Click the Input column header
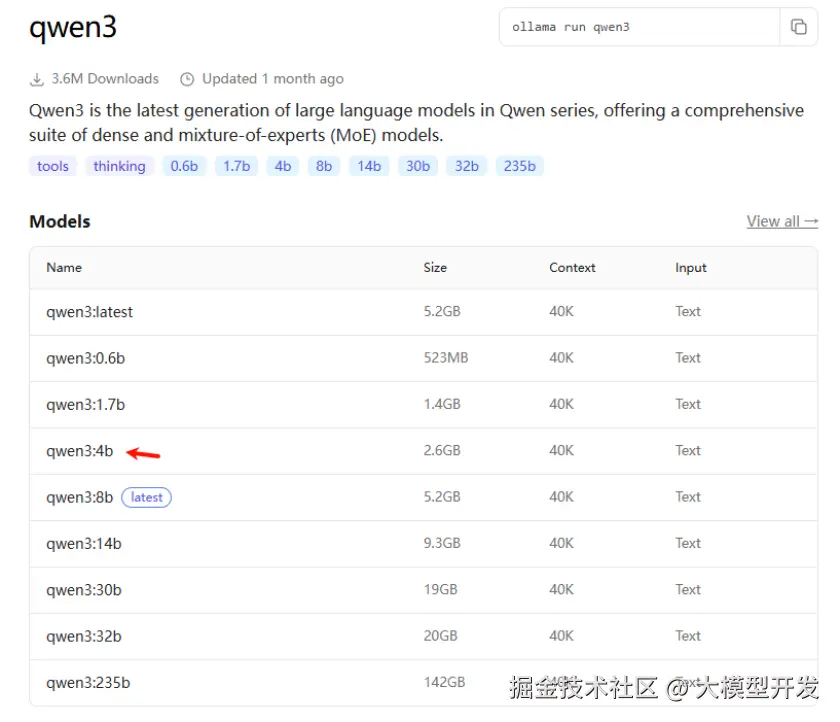Viewport: 840px width, 722px height. [x=691, y=267]
